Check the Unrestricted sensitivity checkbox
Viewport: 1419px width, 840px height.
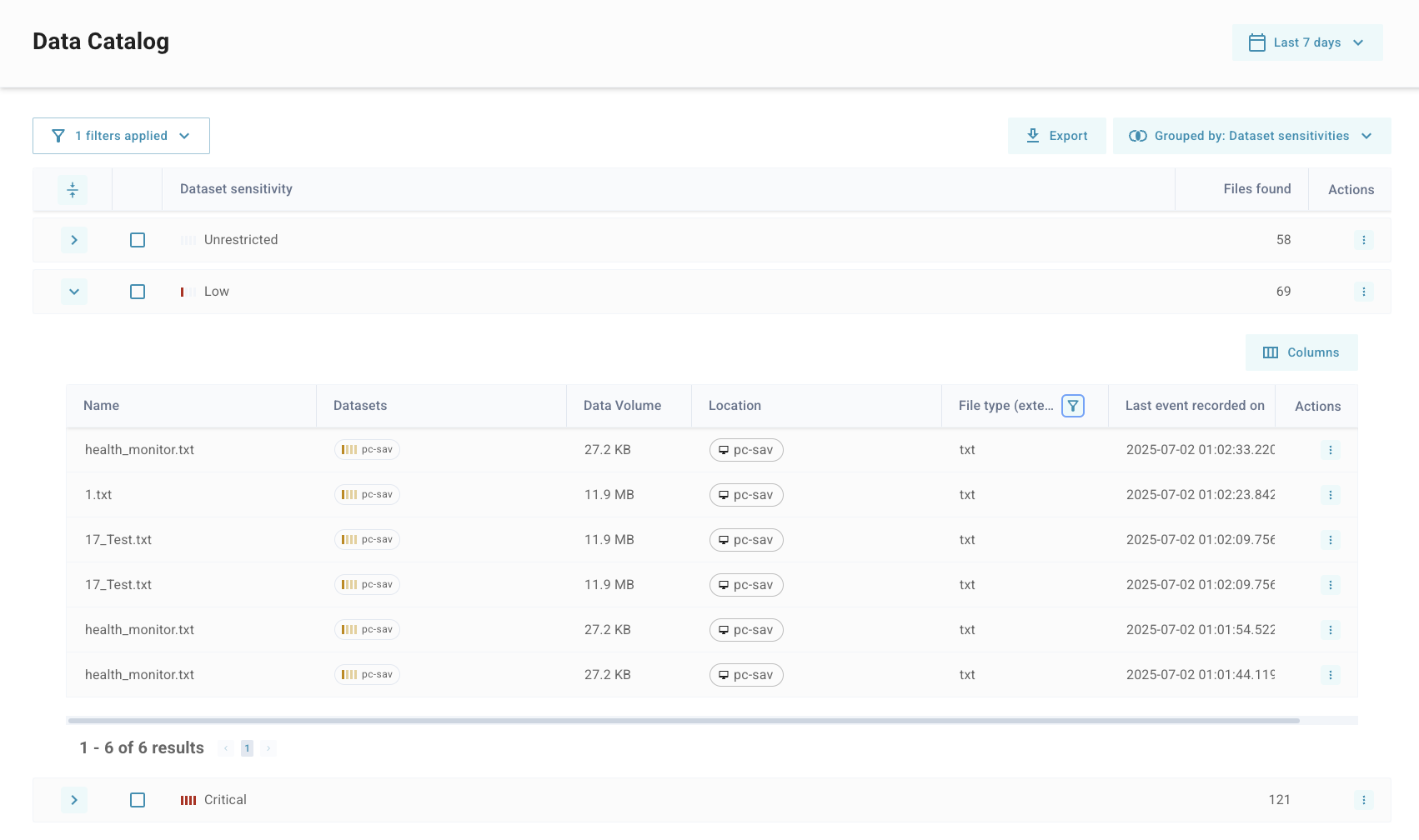(138, 240)
